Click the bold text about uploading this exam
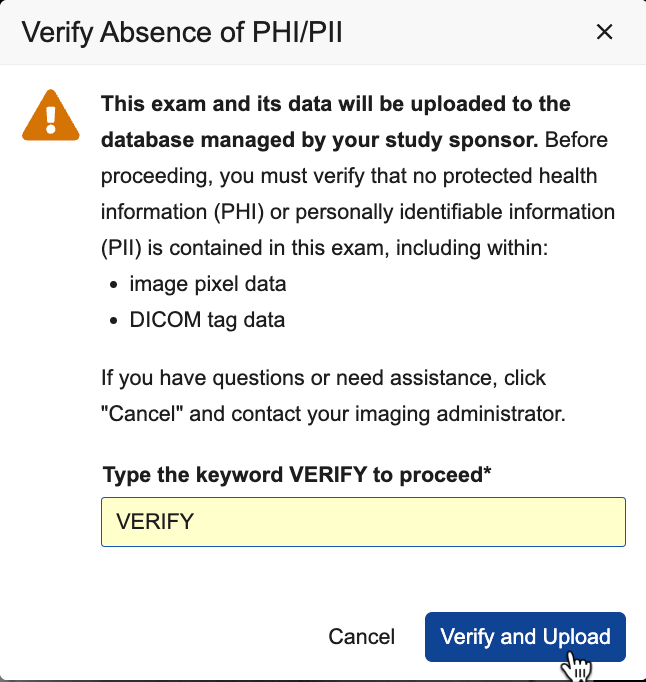Image resolution: width=646 pixels, height=682 pixels. [x=335, y=104]
